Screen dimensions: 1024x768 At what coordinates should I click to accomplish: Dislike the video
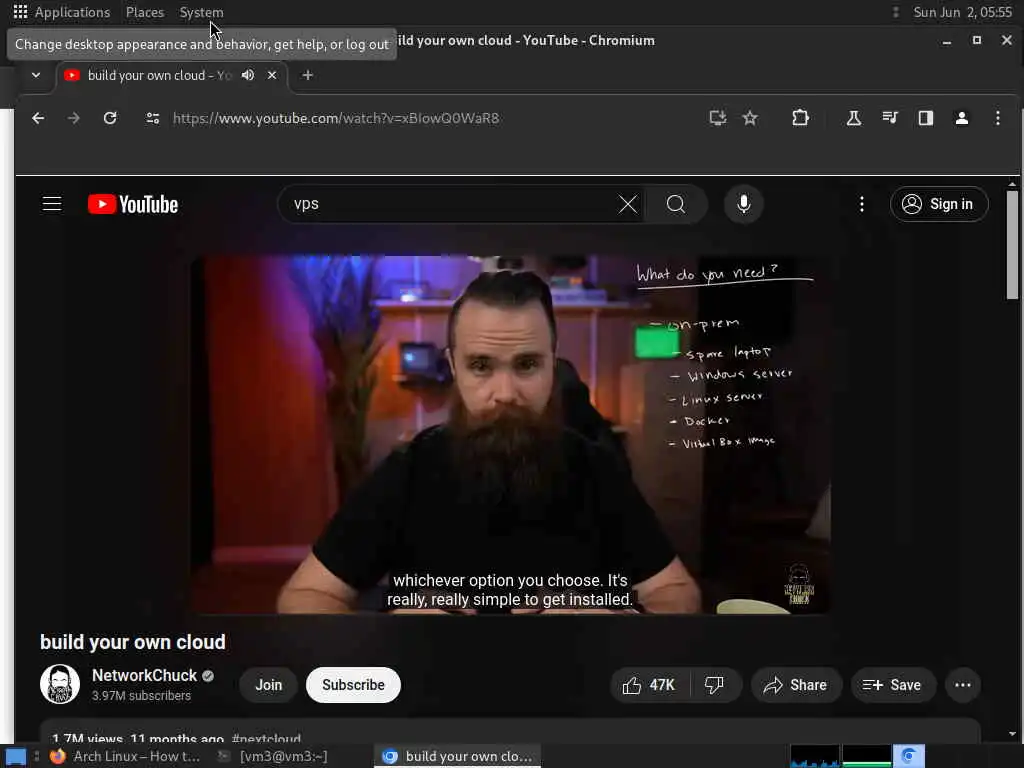click(x=715, y=684)
